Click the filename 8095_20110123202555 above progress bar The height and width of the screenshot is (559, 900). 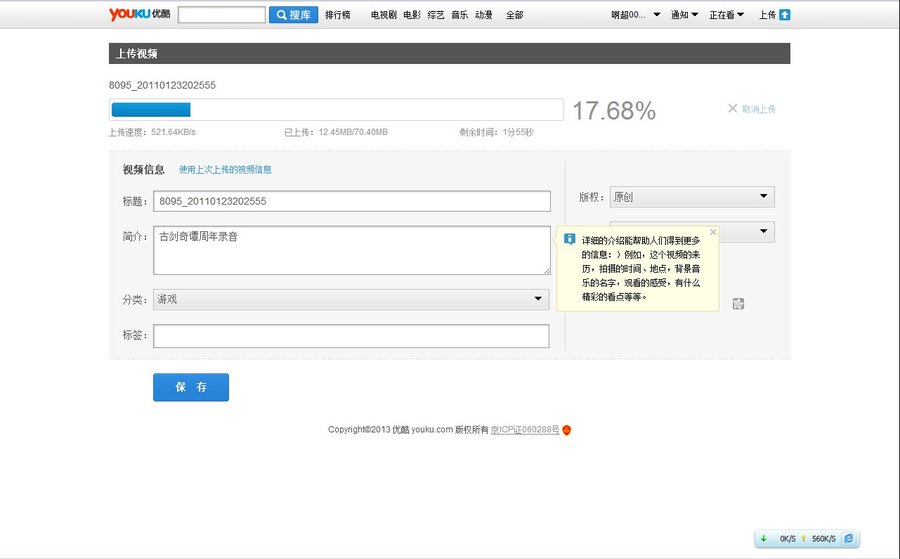(x=162, y=85)
